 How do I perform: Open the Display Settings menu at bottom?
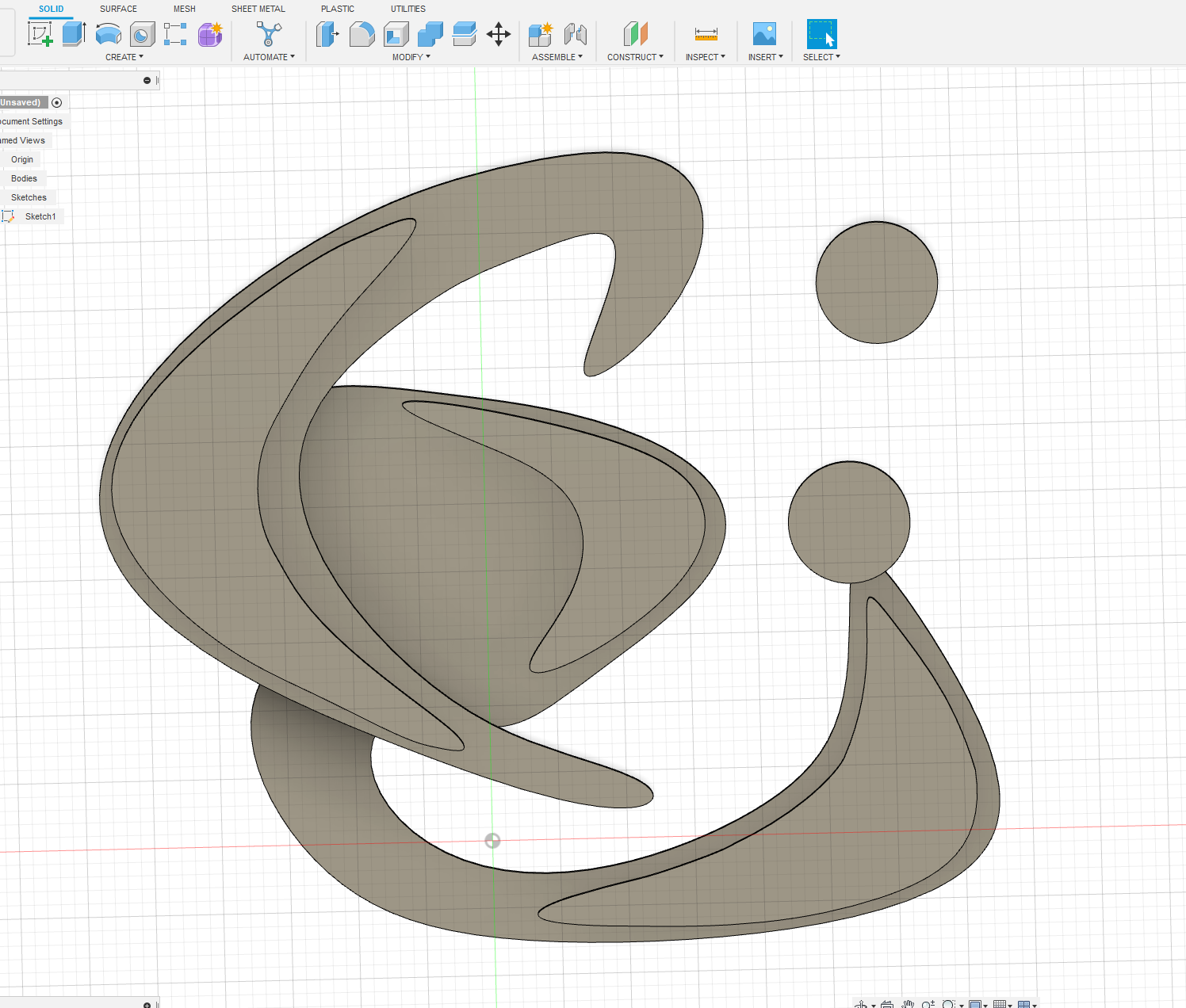(x=974, y=1003)
